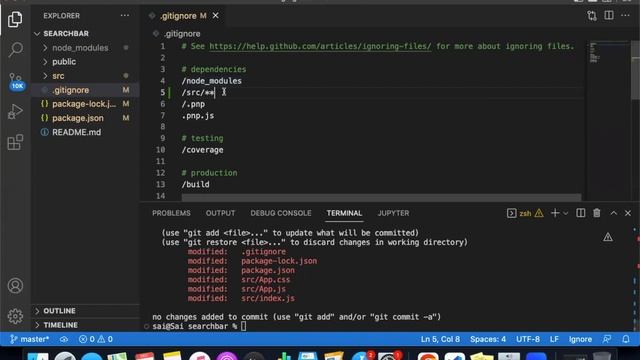Image resolution: width=640 pixels, height=360 pixels.
Task: Expand the TIMELINE section
Action: (x=86, y=325)
